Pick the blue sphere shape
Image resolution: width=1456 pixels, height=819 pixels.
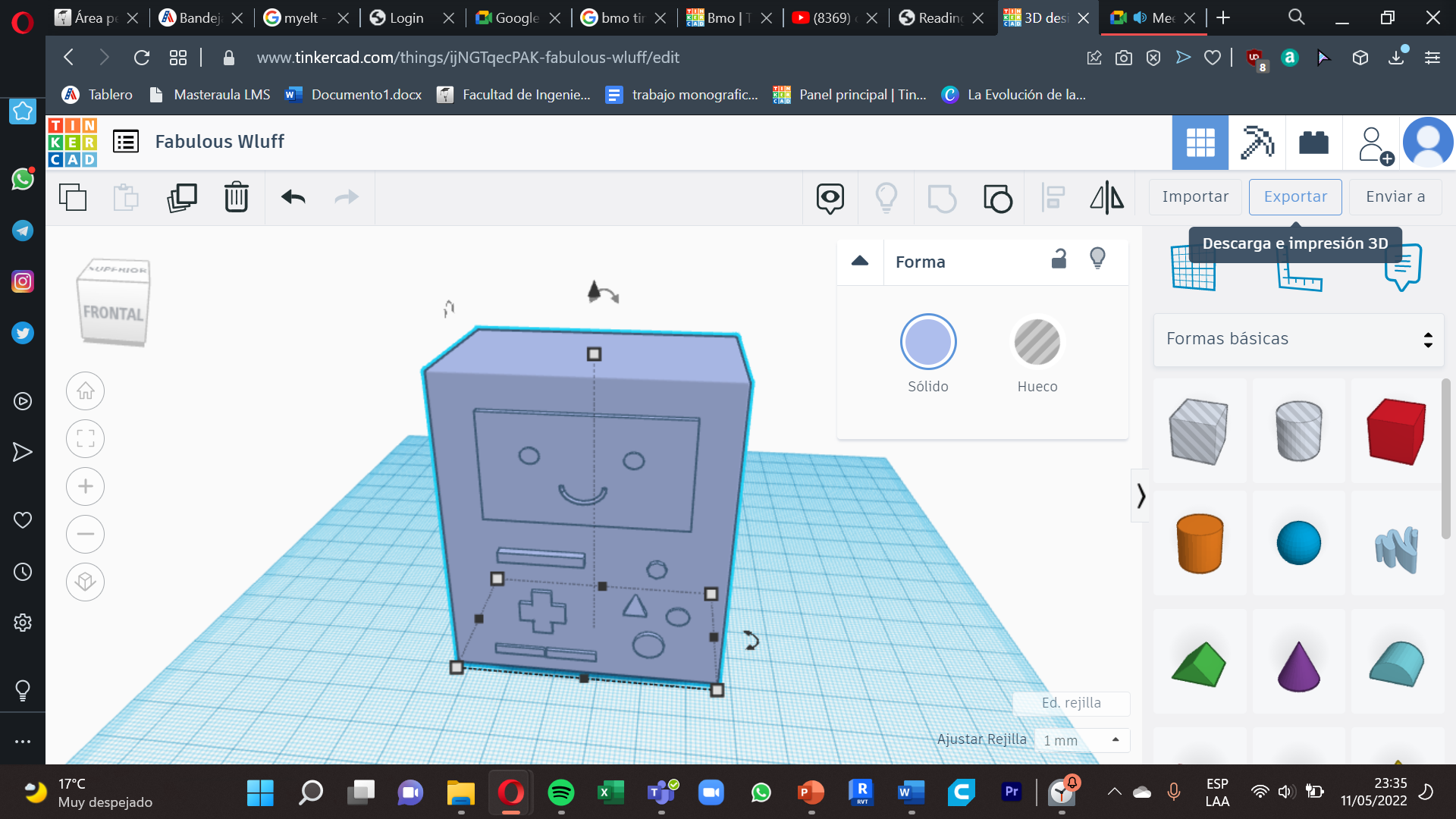pyautogui.click(x=1298, y=543)
